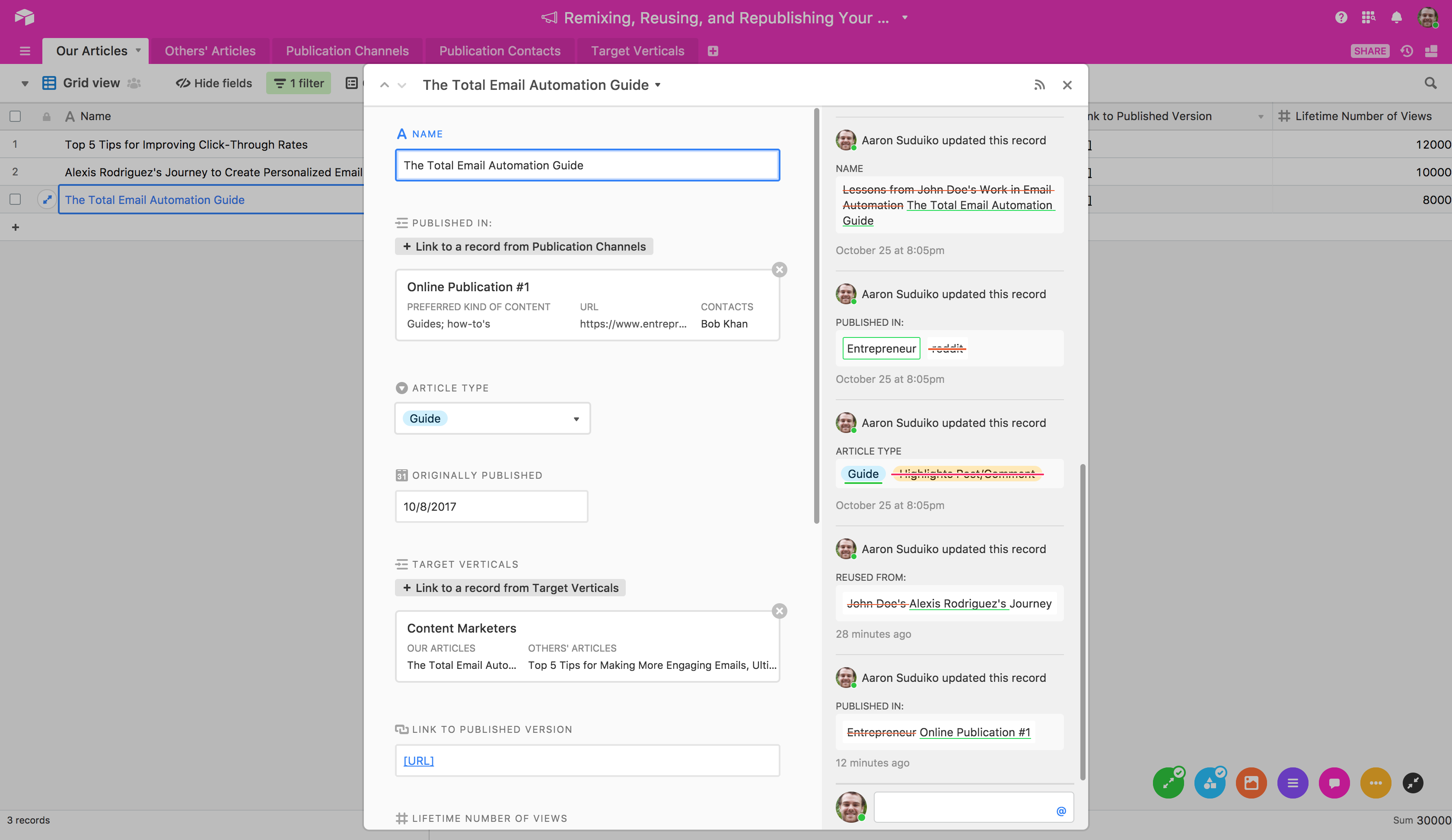The image size is (1452, 840).
Task: Click the Airtable home logo icon
Action: [x=24, y=17]
